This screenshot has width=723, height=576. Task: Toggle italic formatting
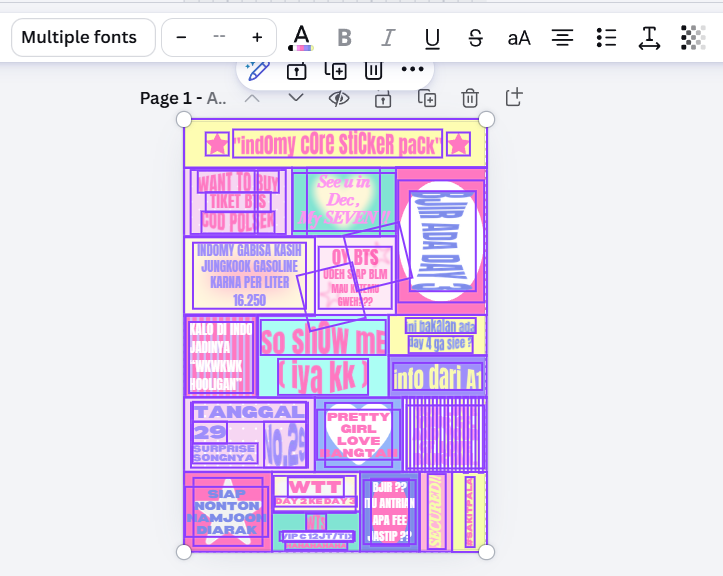pos(388,38)
